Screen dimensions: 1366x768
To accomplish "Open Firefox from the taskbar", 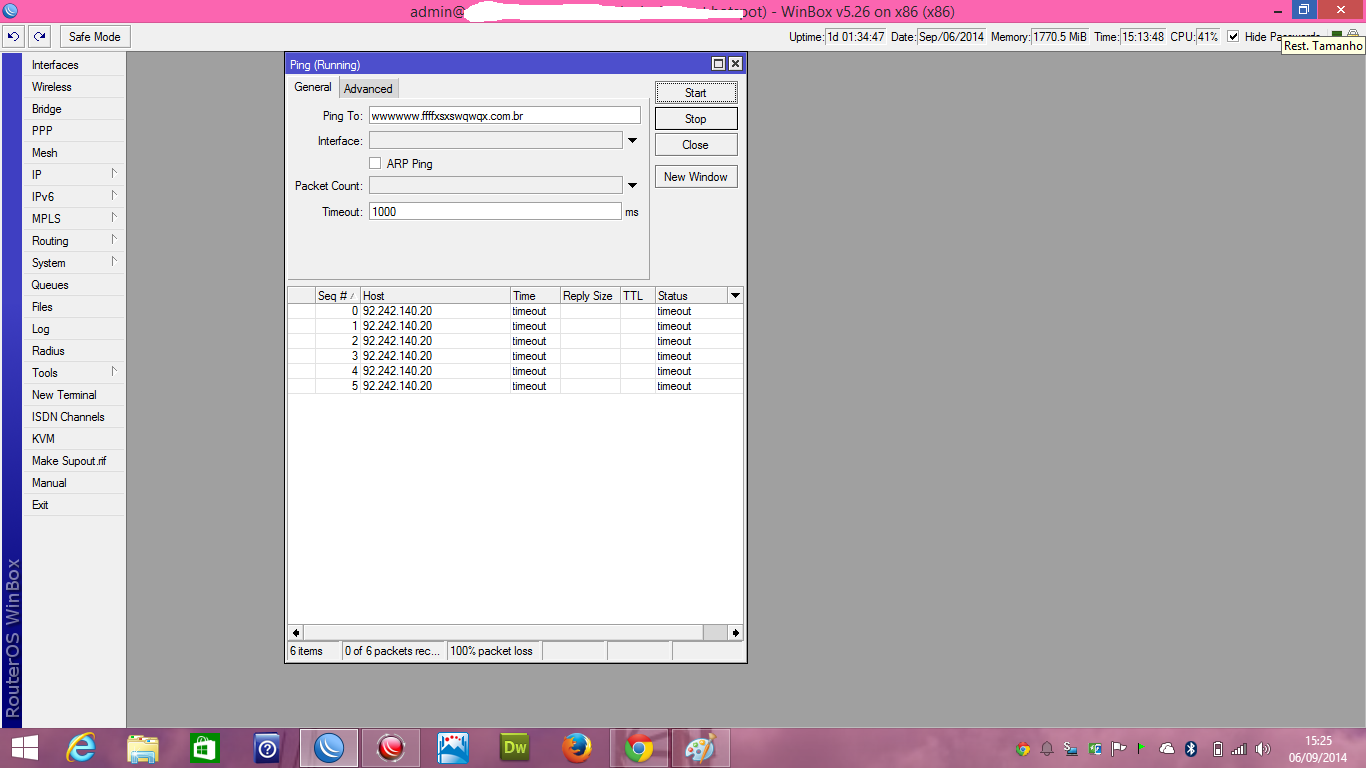I will pos(577,748).
